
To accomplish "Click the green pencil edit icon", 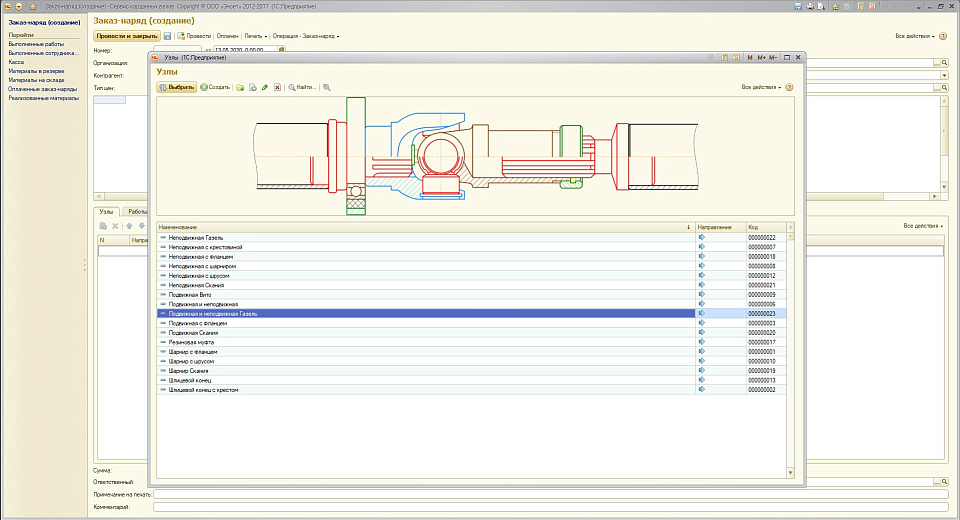I will [265, 87].
